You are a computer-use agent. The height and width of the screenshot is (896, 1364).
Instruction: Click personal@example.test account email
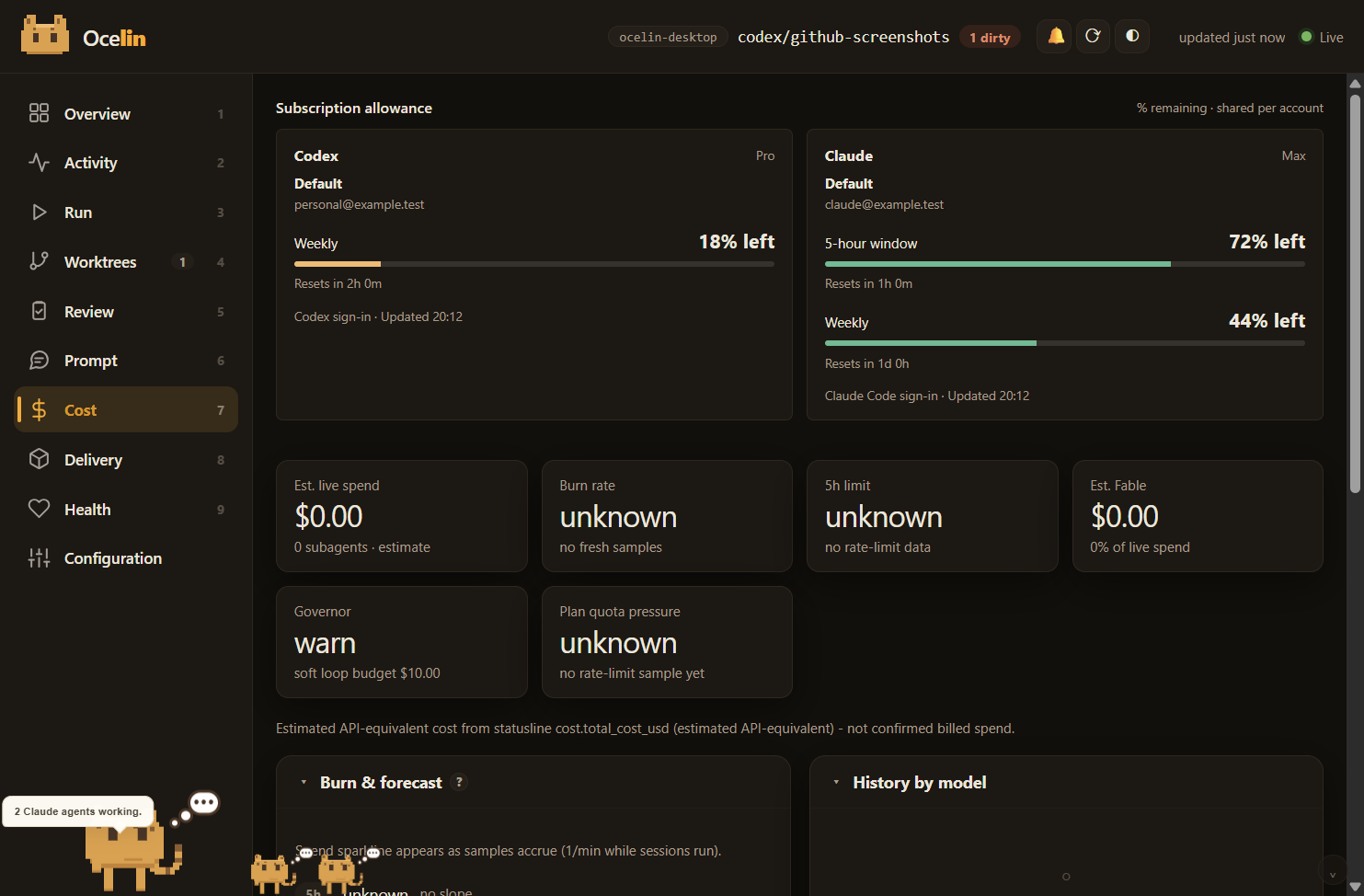[x=360, y=205]
